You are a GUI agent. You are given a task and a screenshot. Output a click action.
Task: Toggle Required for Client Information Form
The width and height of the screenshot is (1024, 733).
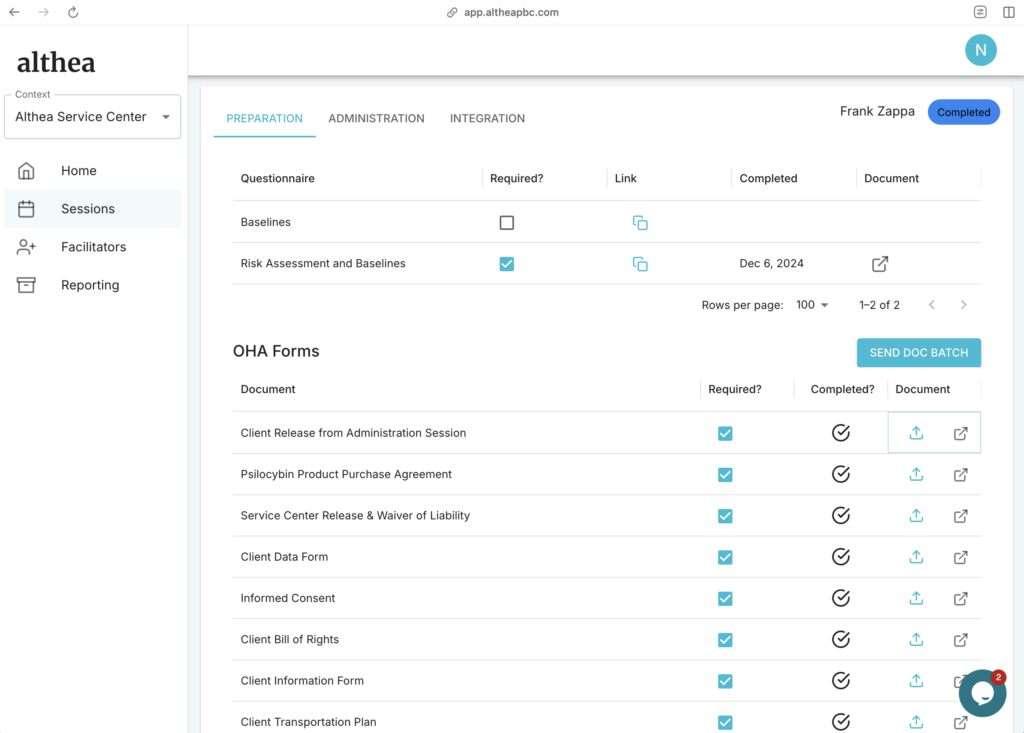[725, 681]
